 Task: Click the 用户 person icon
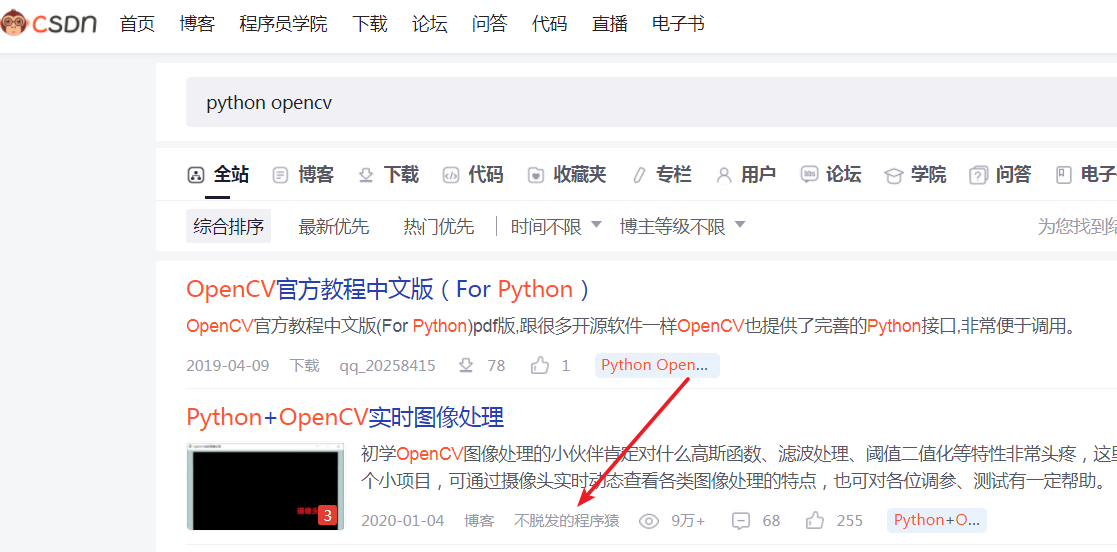724,175
